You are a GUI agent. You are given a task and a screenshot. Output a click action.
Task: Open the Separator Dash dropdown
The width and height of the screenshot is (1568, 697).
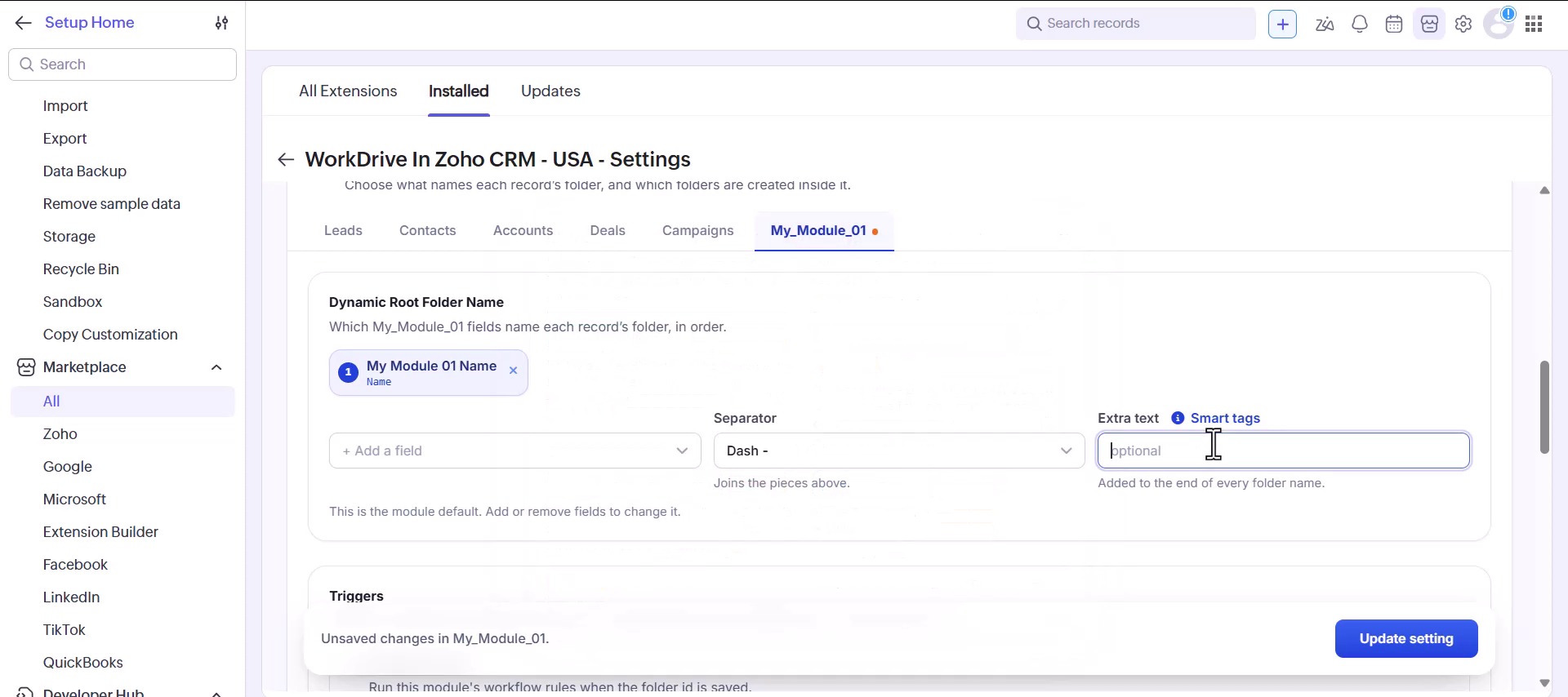pyautogui.click(x=898, y=451)
